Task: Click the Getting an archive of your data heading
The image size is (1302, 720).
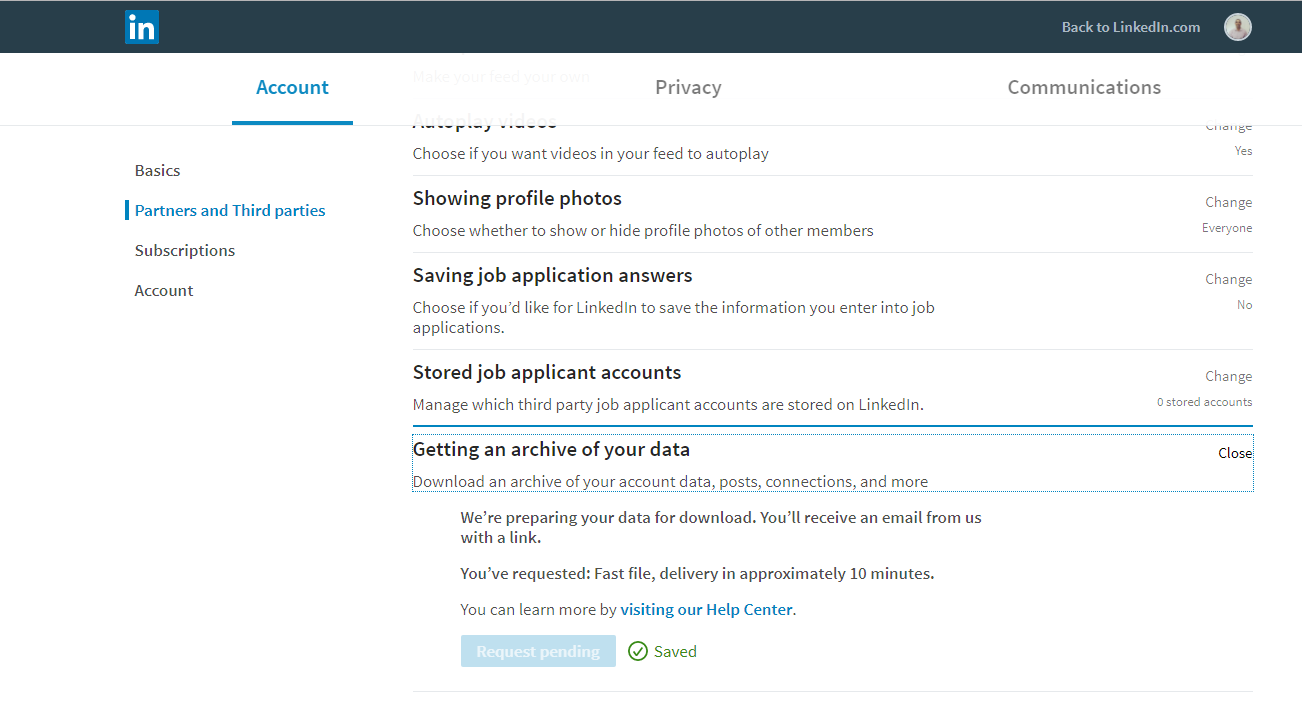Action: [551, 450]
